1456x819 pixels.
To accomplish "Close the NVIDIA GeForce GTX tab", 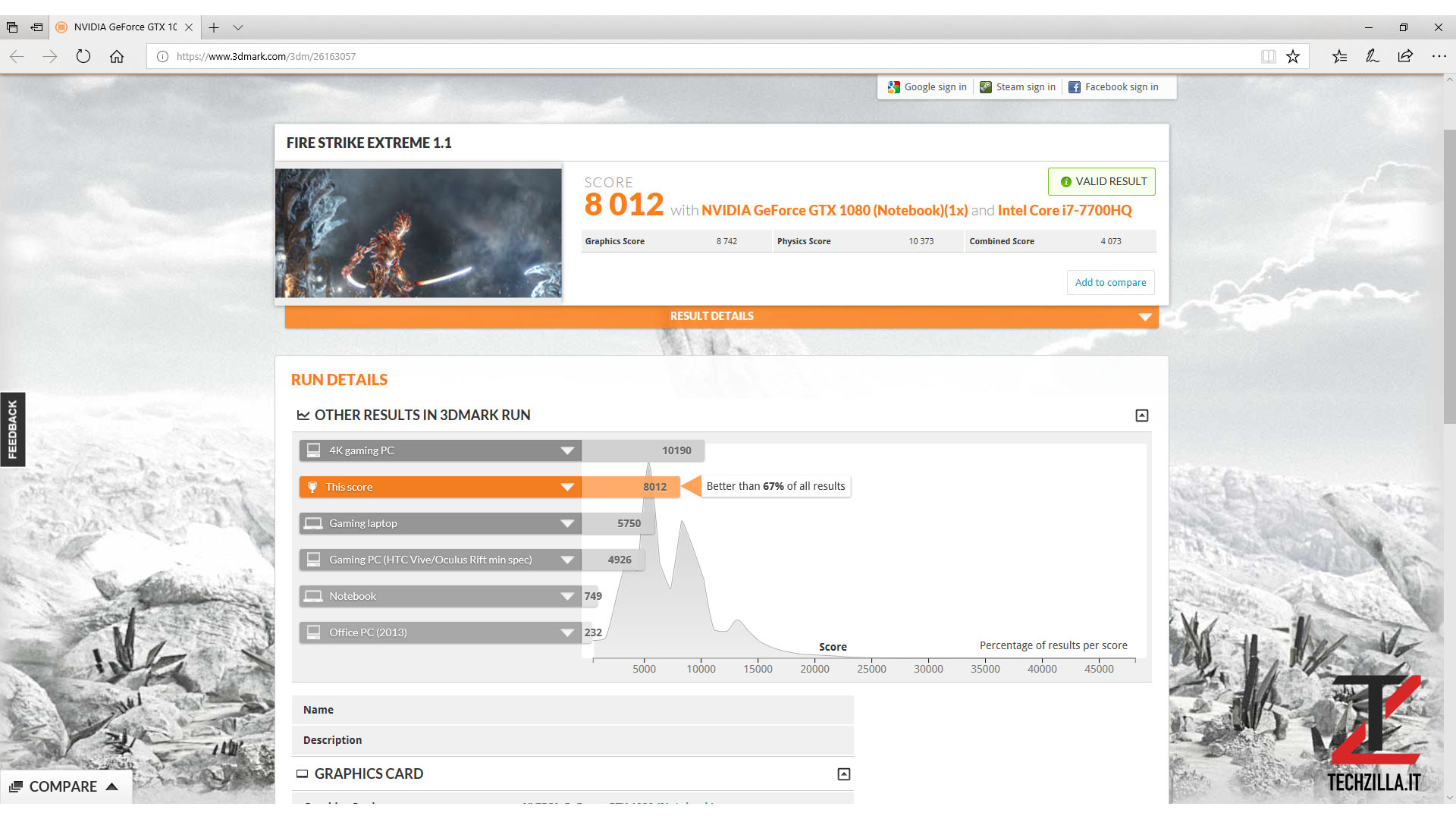I will point(189,27).
